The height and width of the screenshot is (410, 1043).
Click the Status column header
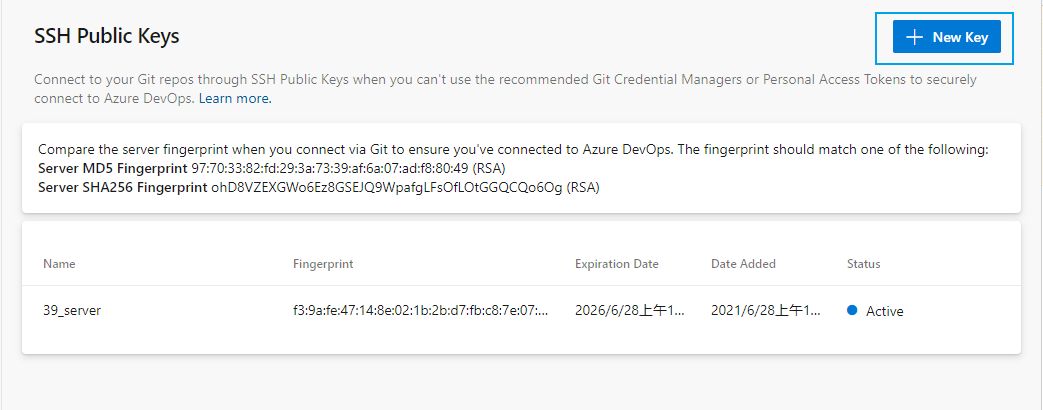click(863, 264)
